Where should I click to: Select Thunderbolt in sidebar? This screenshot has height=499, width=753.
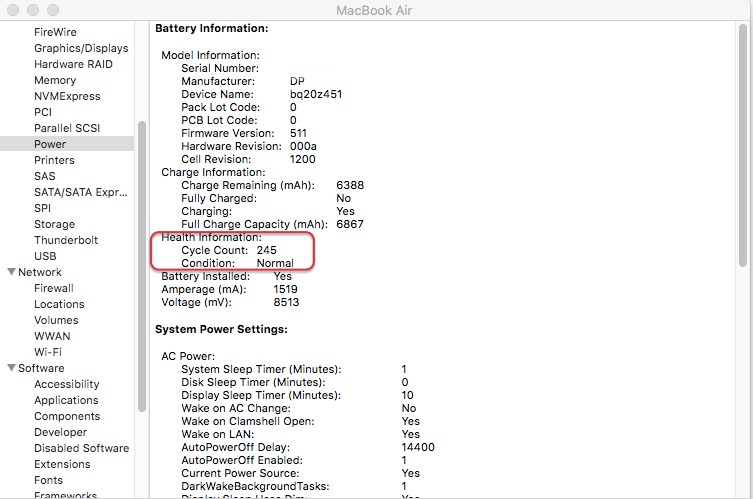pos(66,240)
